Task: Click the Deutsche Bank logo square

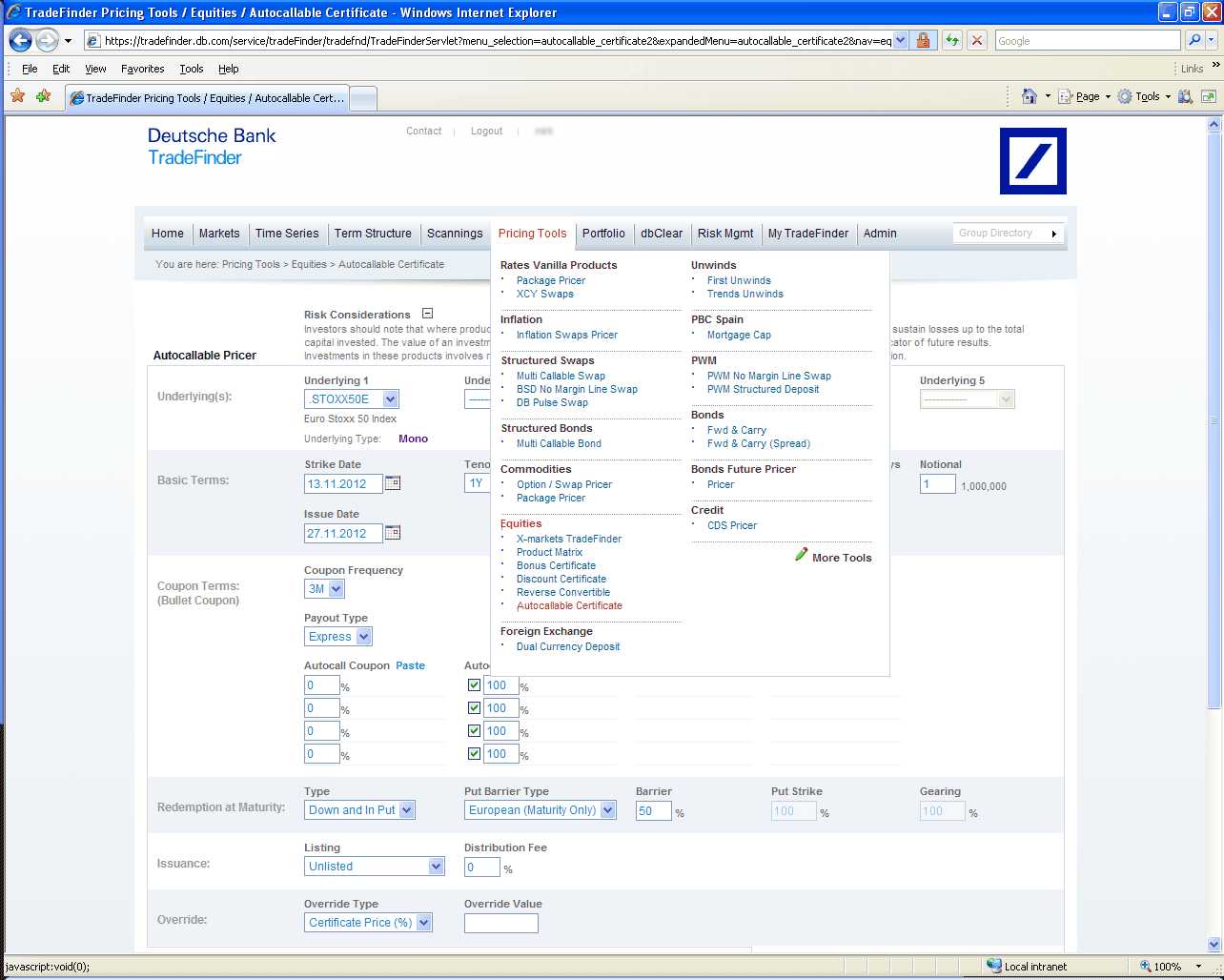Action: [x=1032, y=161]
